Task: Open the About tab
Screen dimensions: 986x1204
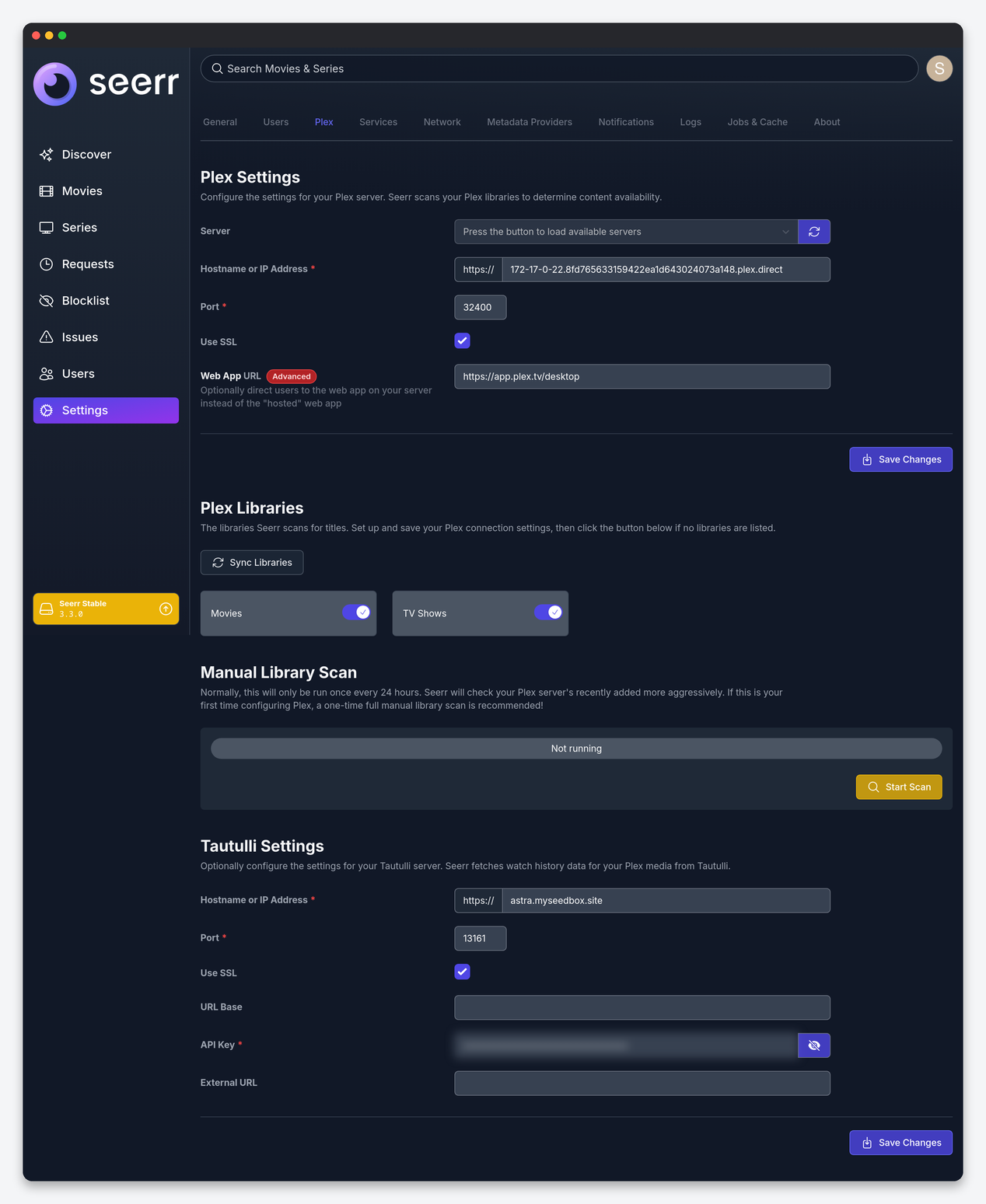Action: point(827,122)
